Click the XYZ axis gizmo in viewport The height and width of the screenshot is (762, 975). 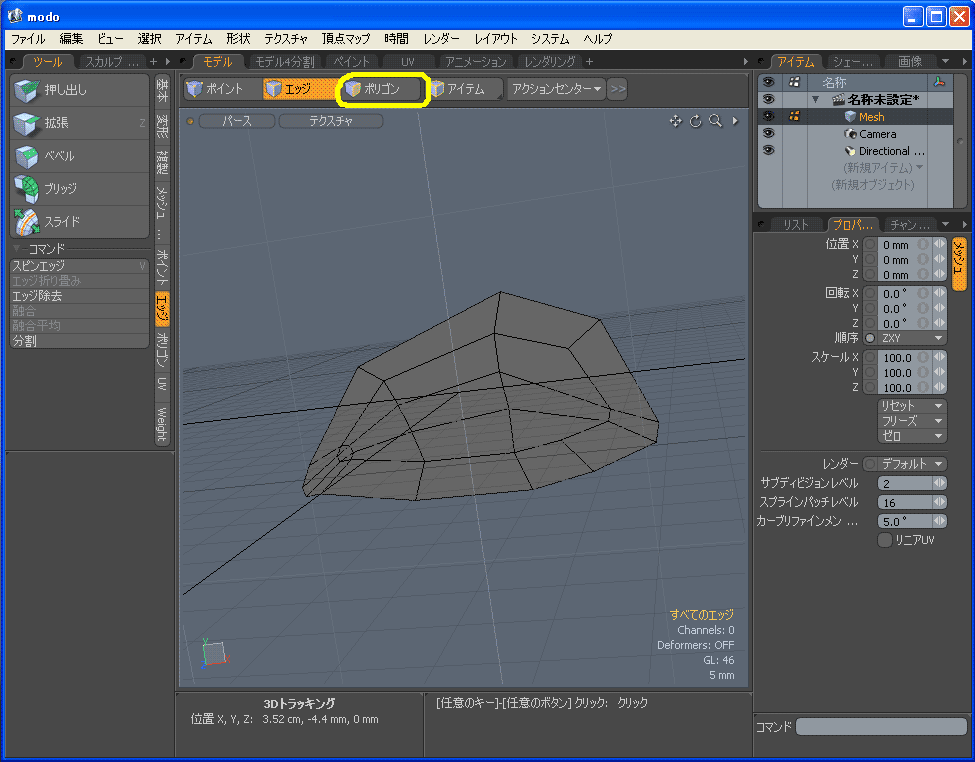tap(215, 653)
